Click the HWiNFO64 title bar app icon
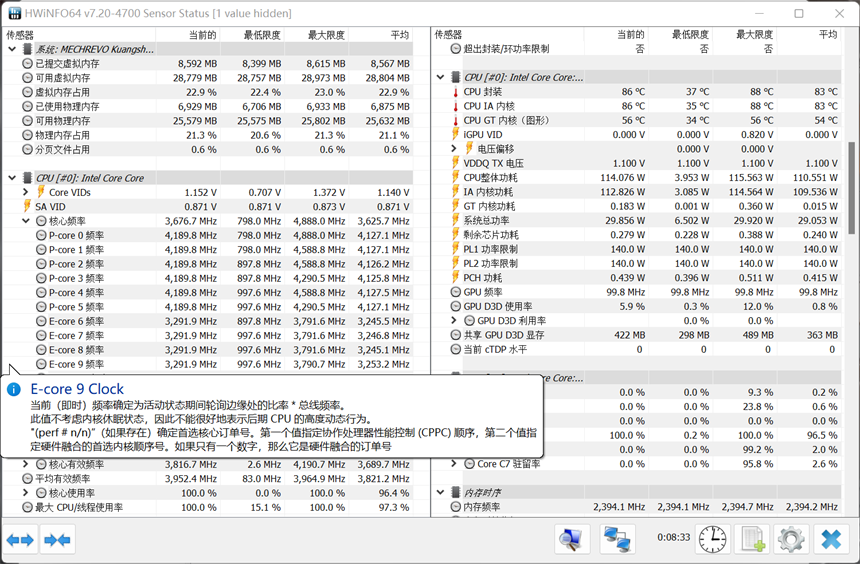The height and width of the screenshot is (564, 860). tap(14, 13)
